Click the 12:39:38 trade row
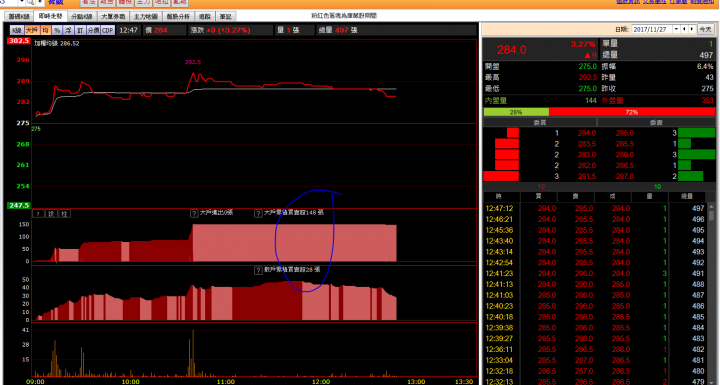 [594, 328]
